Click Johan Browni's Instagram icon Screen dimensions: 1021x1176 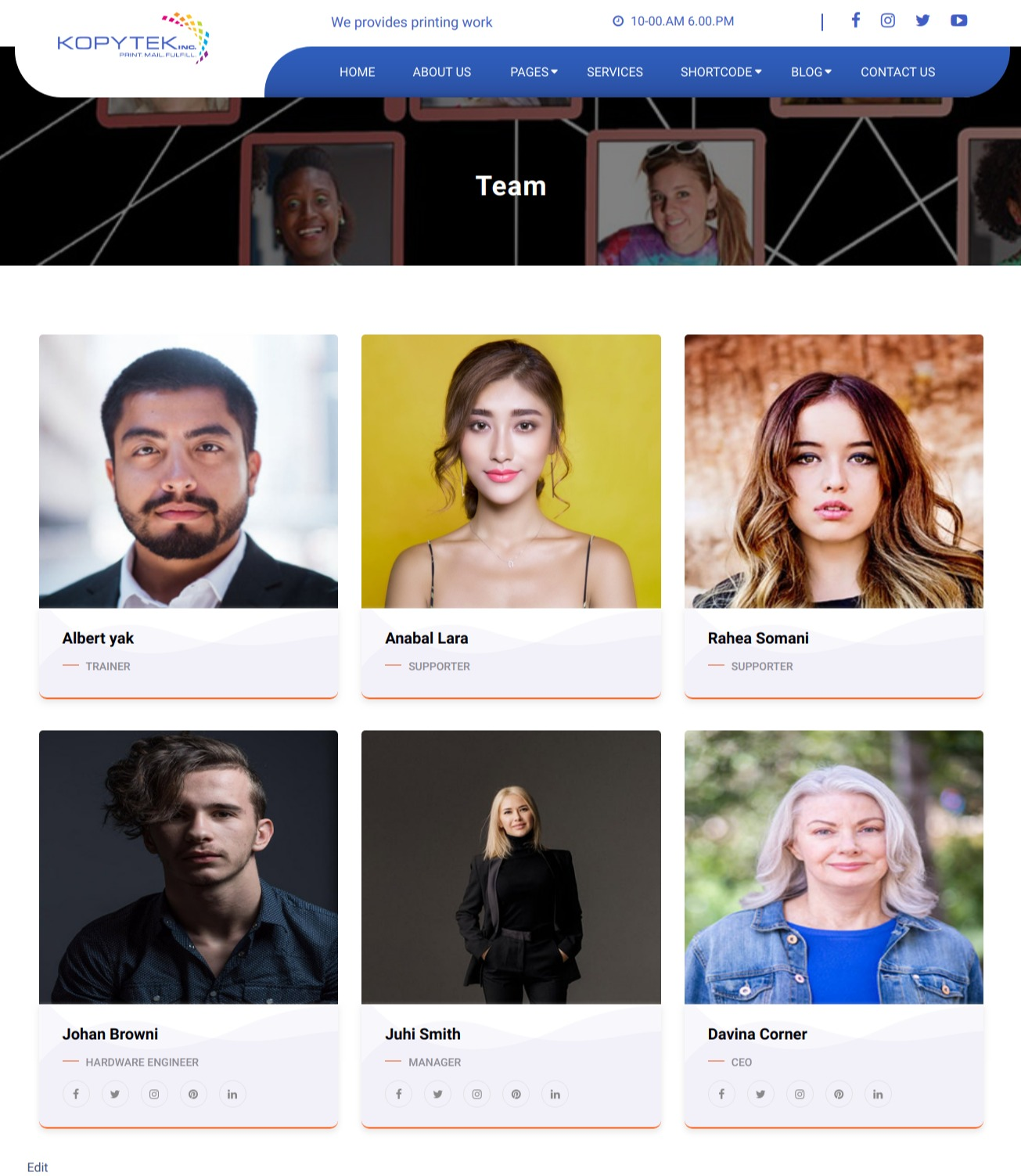tap(154, 1094)
